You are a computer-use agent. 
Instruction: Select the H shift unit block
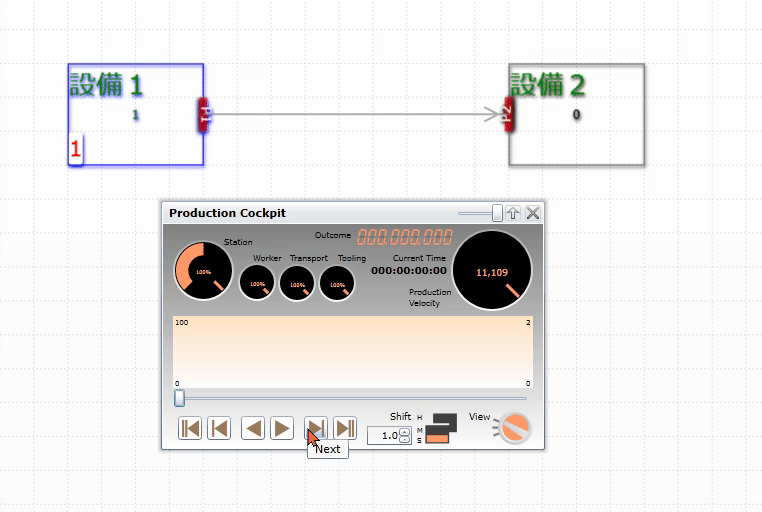445,418
